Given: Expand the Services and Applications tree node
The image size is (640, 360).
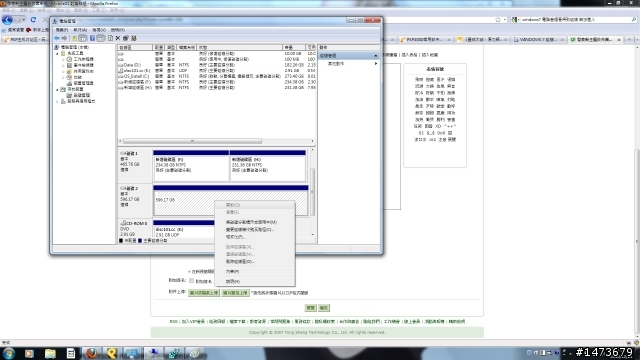Looking at the screenshot, I should pos(57,101).
